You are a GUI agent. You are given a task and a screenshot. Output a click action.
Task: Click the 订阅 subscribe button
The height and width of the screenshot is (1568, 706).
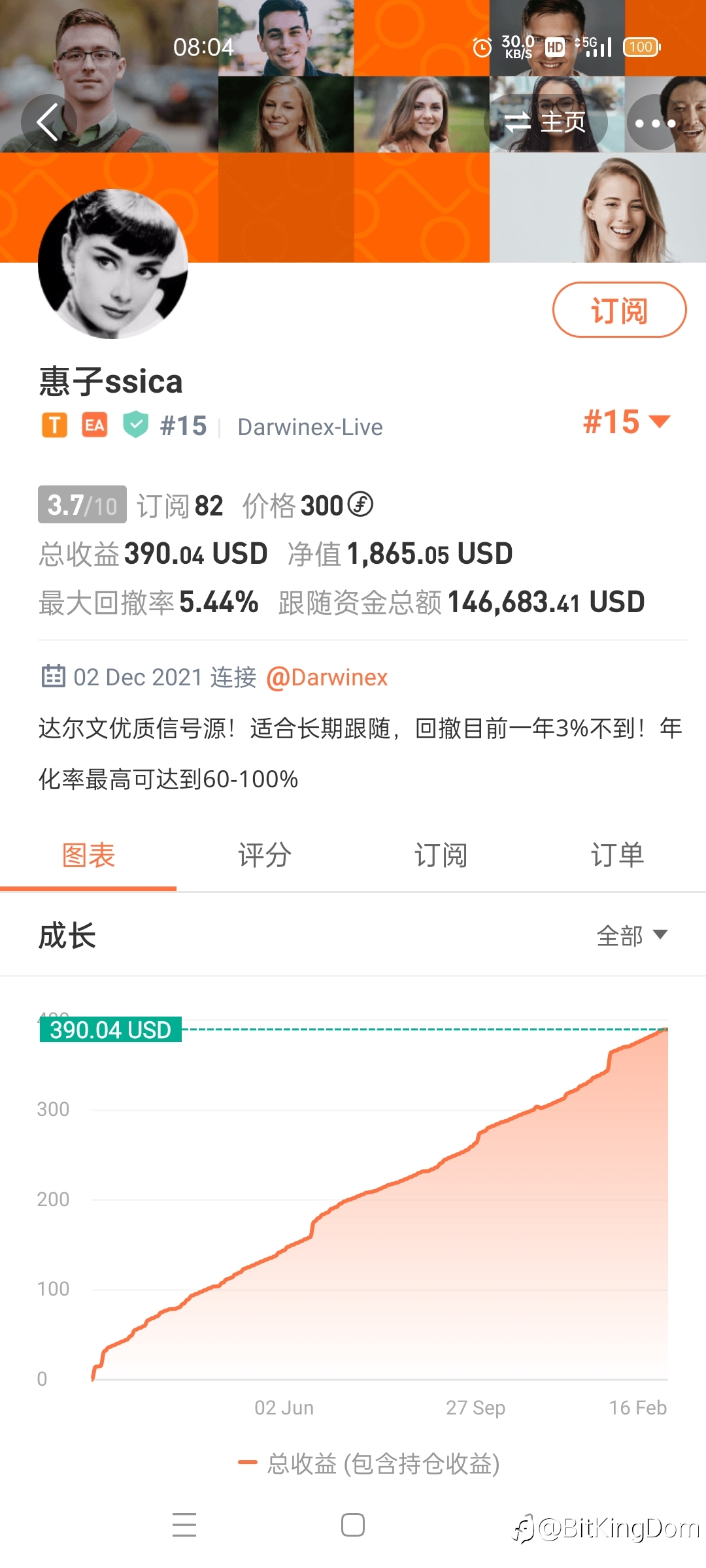coord(619,310)
